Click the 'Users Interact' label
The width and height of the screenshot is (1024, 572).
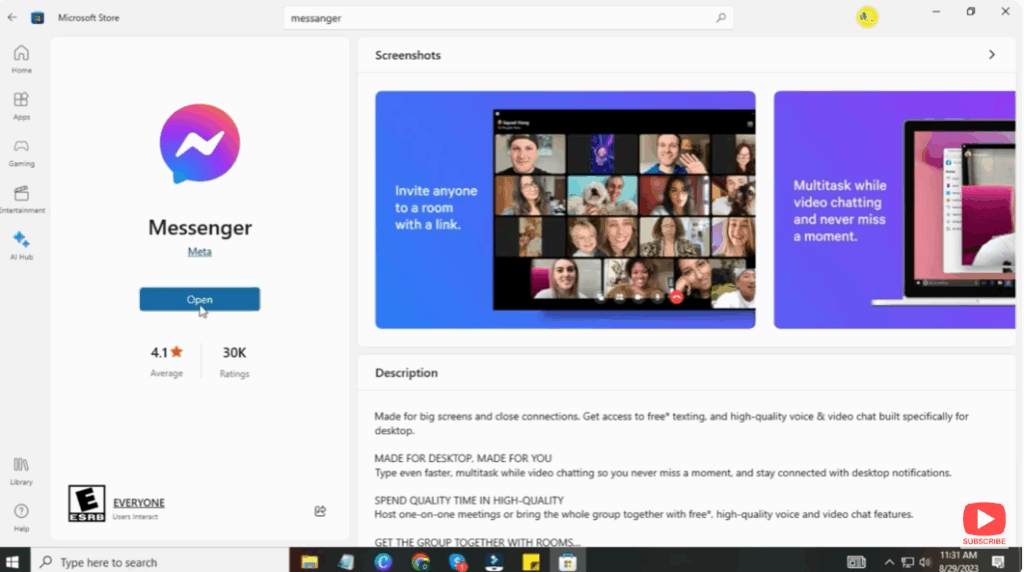click(x=135, y=516)
